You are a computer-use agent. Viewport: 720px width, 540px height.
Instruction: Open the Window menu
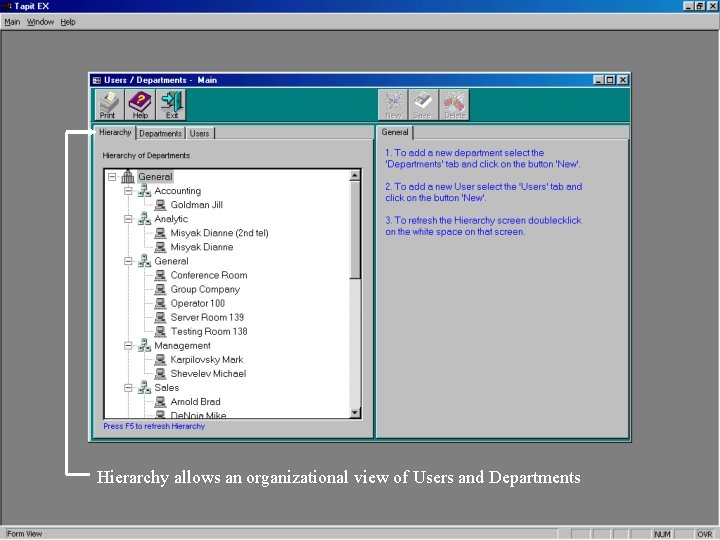point(40,22)
